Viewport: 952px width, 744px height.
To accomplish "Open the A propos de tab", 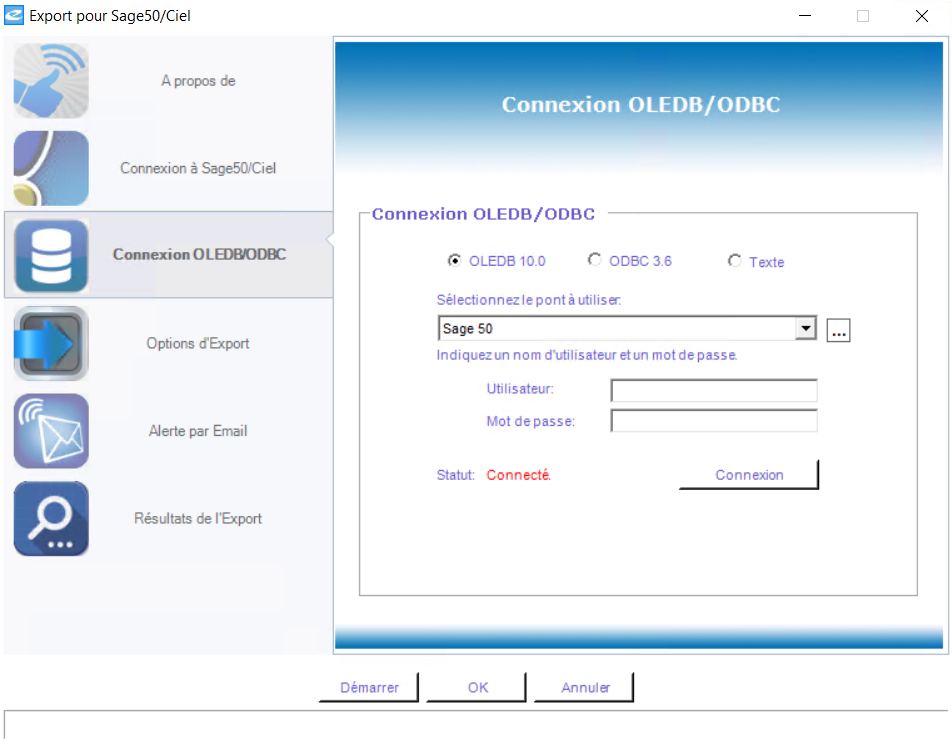I will click(x=198, y=81).
